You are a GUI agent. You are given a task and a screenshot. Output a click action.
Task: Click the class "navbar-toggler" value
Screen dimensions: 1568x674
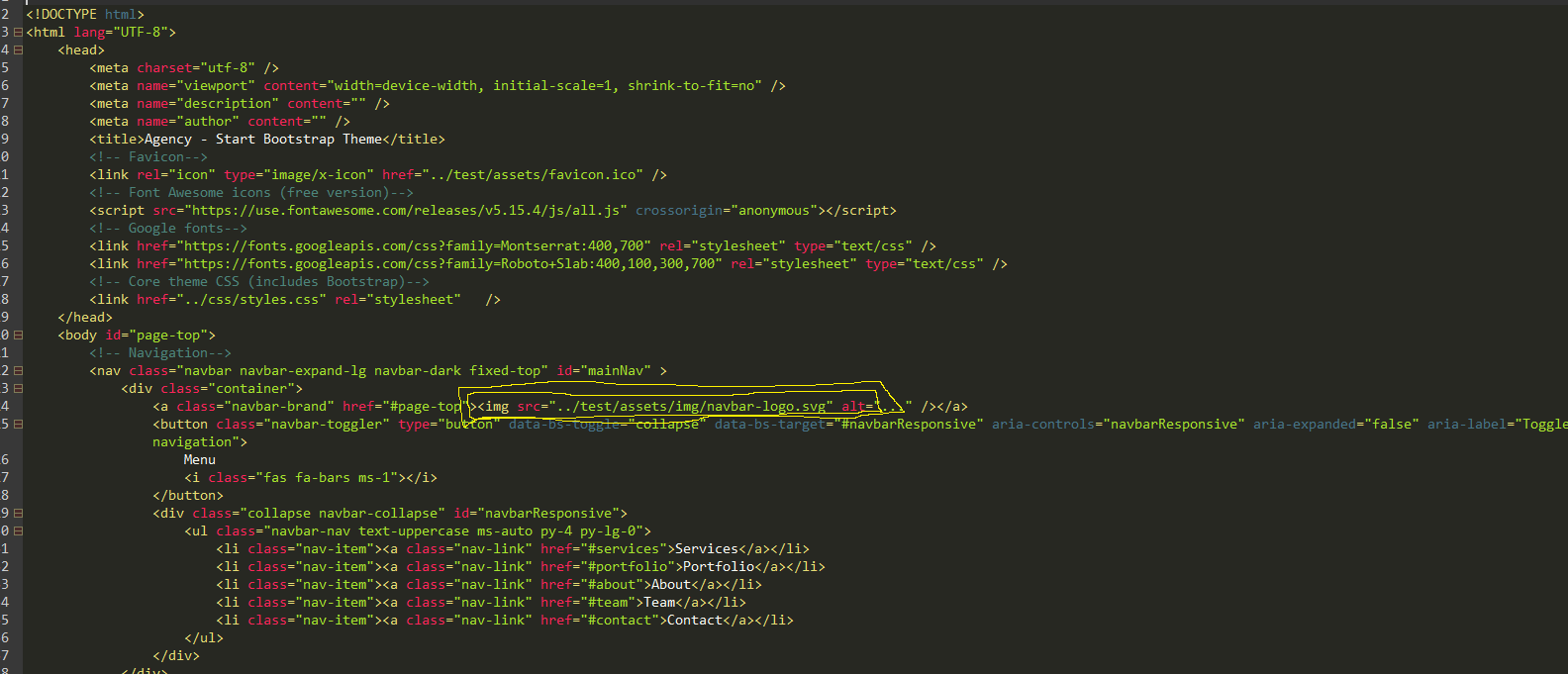pos(327,425)
